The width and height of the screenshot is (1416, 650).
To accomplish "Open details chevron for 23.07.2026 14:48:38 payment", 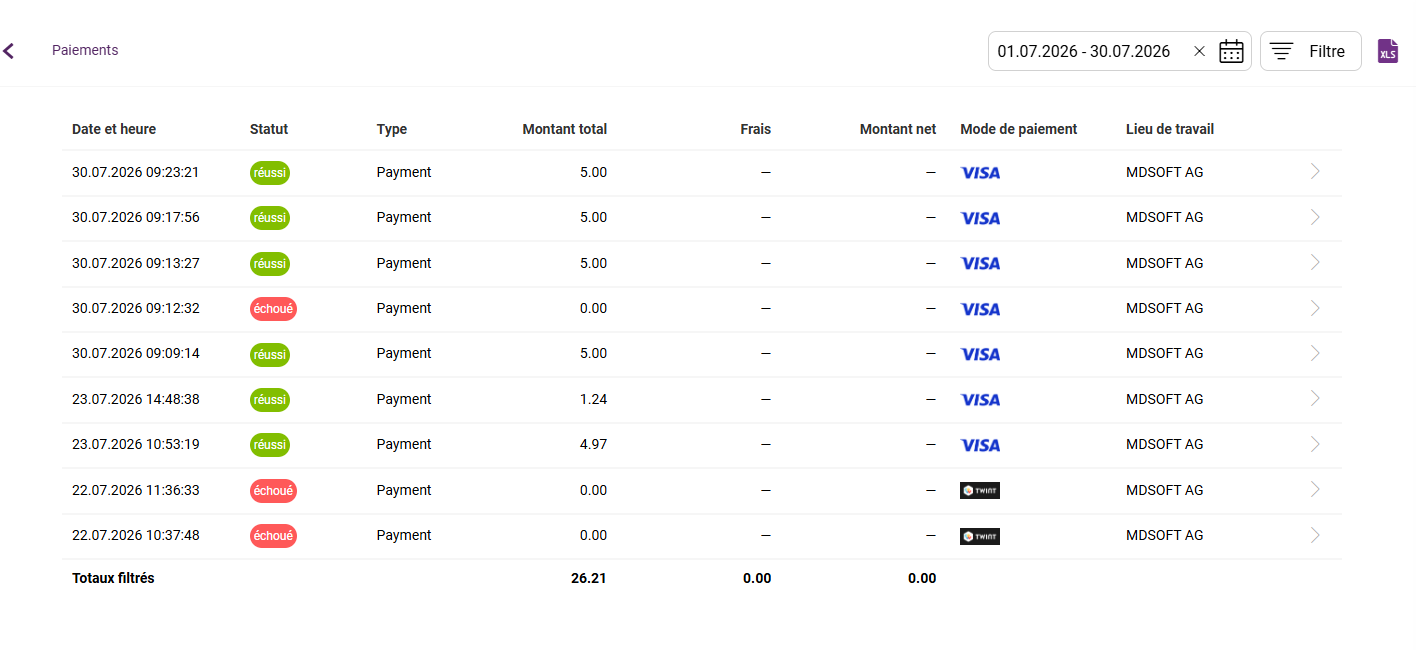I will coord(1315,398).
